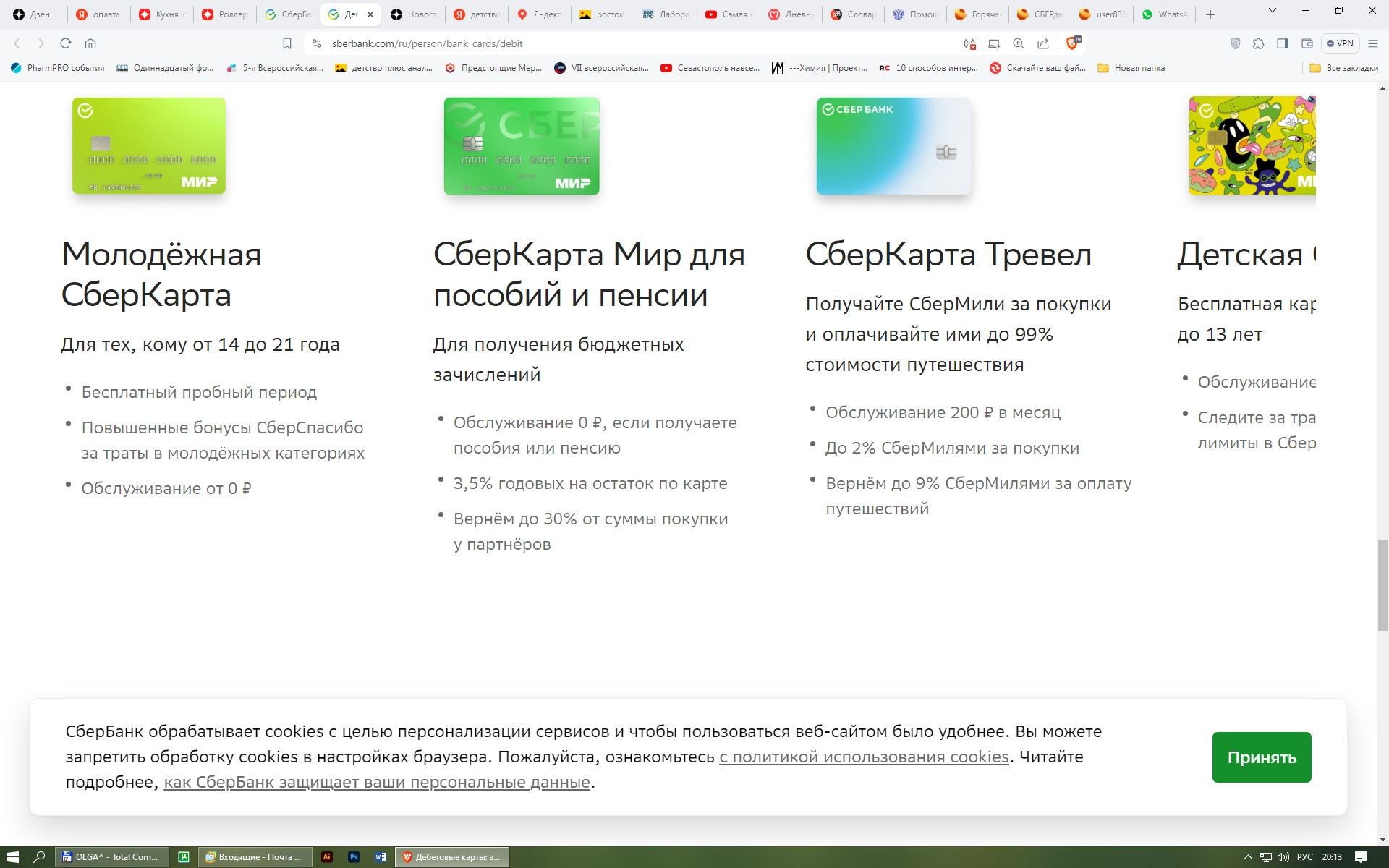Image resolution: width=1389 pixels, height=868 pixels.
Task: Expand the Brave hamburger main menu
Action: (x=1373, y=43)
